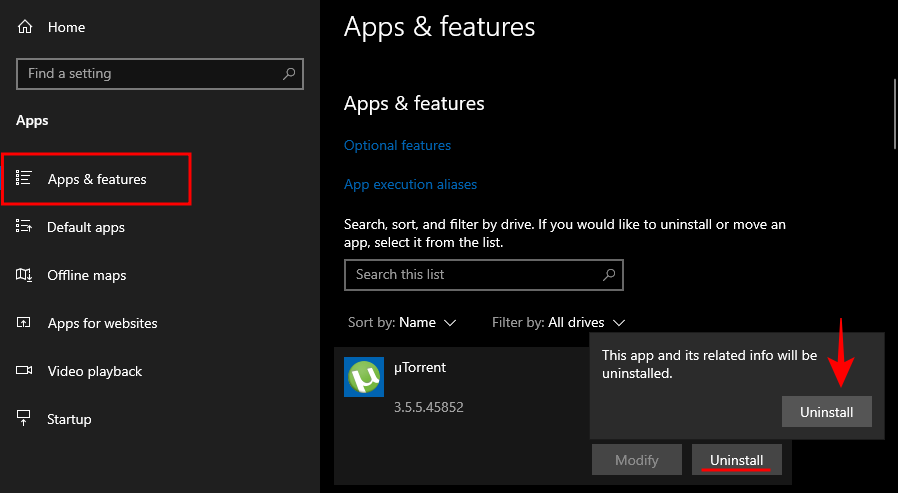Click magnifier icon in Find a setting
Viewport: 898px width, 493px height.
(289, 74)
